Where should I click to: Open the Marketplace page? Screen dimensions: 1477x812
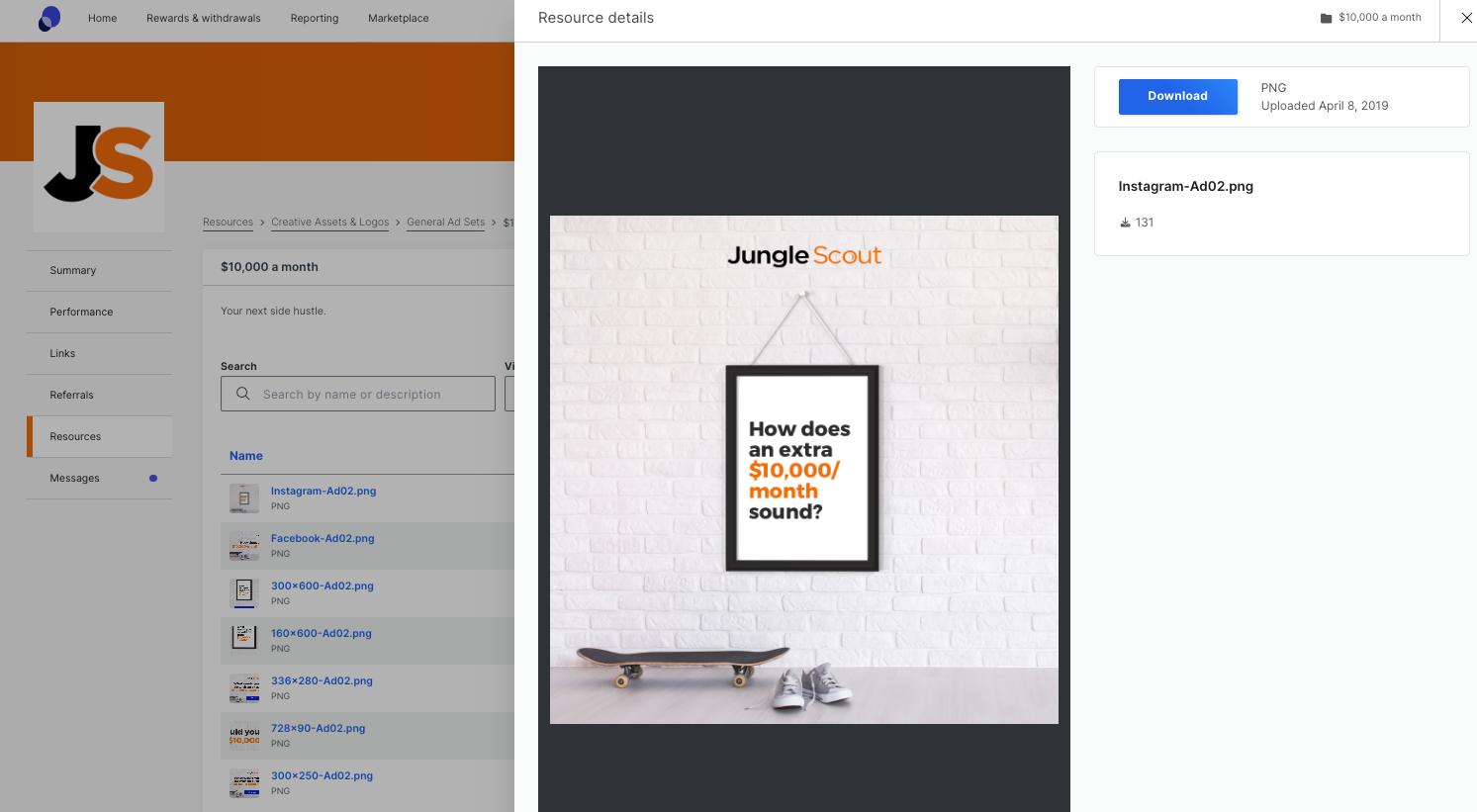click(x=399, y=18)
